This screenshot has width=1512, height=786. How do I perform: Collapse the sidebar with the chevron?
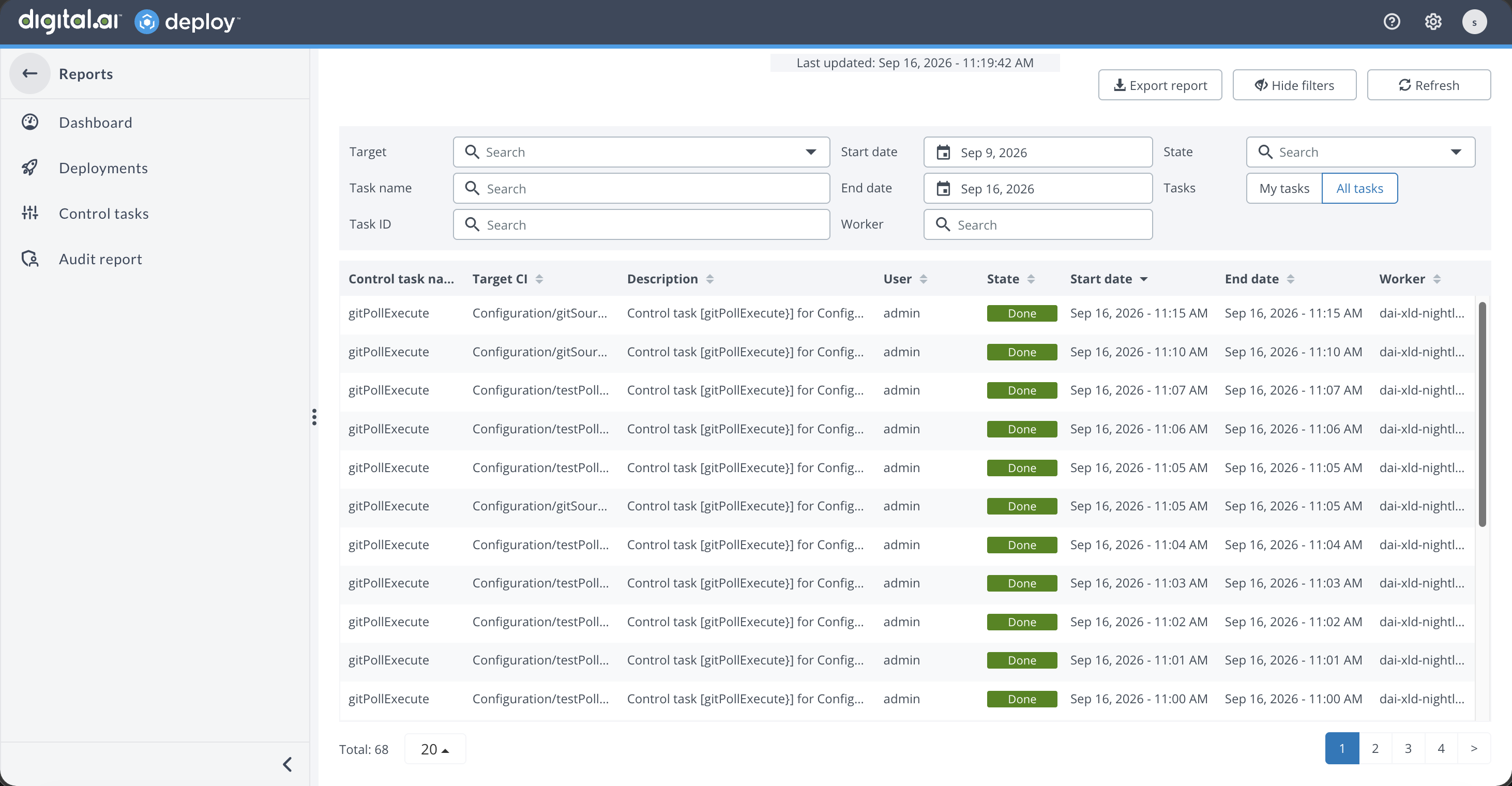[x=287, y=764]
